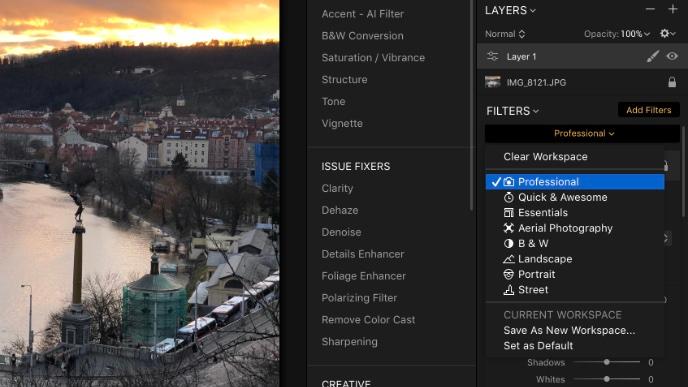Choose Set as Default
The image size is (688, 387).
coord(538,346)
